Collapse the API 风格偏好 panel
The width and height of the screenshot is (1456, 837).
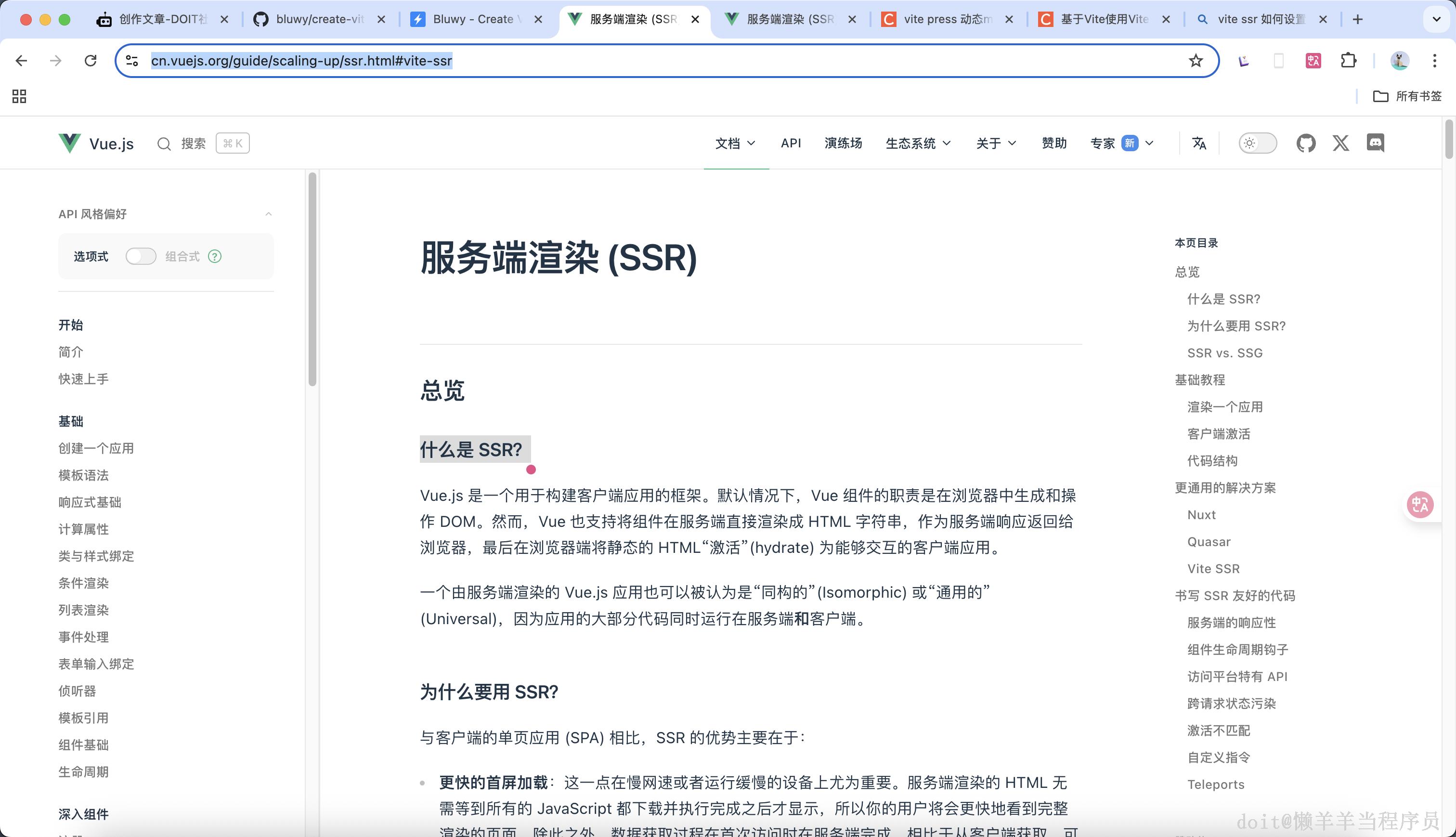[269, 214]
